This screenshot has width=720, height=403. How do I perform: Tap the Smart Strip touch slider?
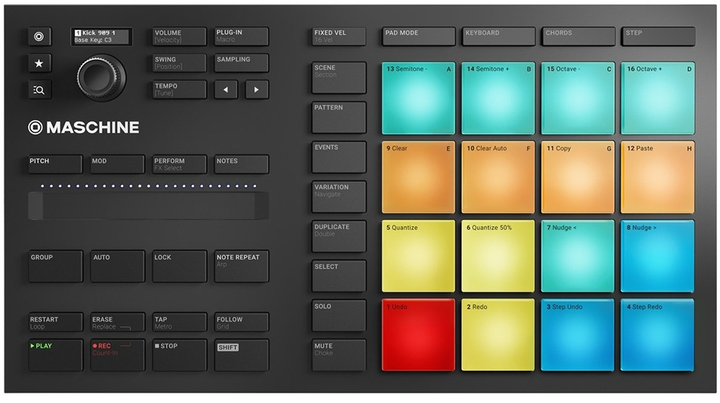pyautogui.click(x=148, y=206)
